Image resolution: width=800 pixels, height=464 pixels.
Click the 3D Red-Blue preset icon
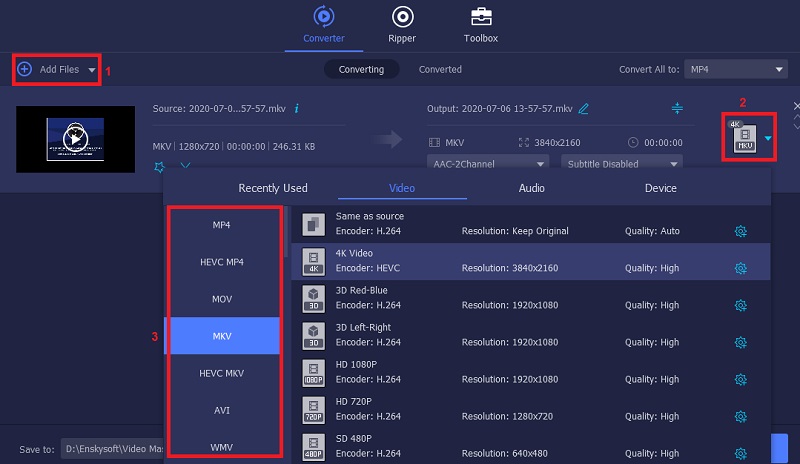coord(313,299)
